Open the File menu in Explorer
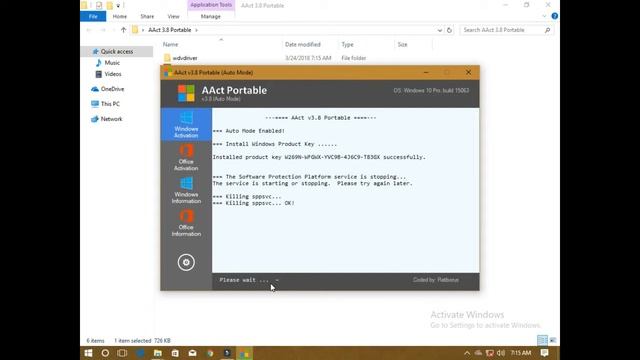Screen dimensions: 640x360 pyautogui.click(x=93, y=16)
